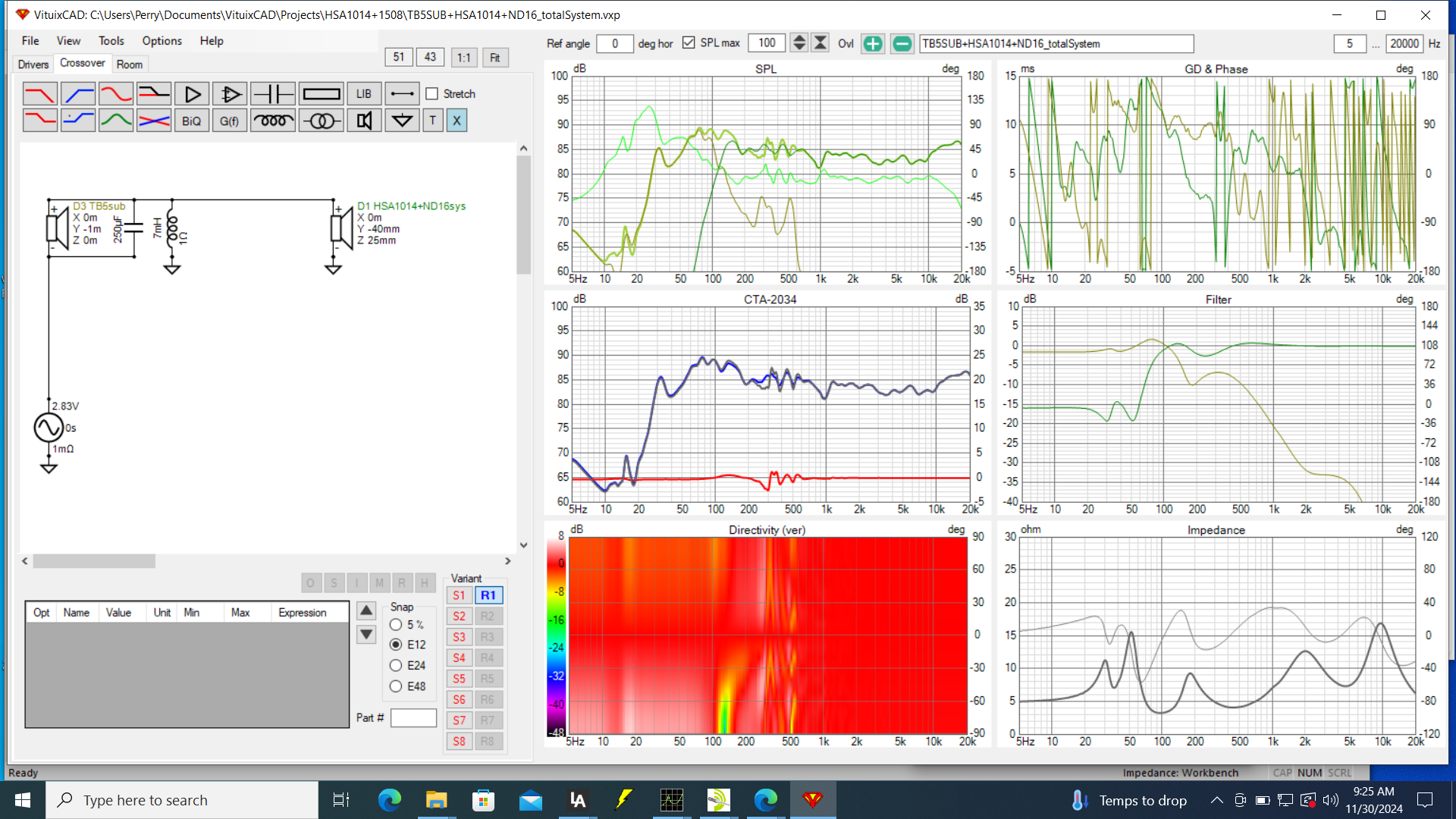Image resolution: width=1456 pixels, height=819 pixels.
Task: Select variant S8 button
Action: click(x=459, y=741)
